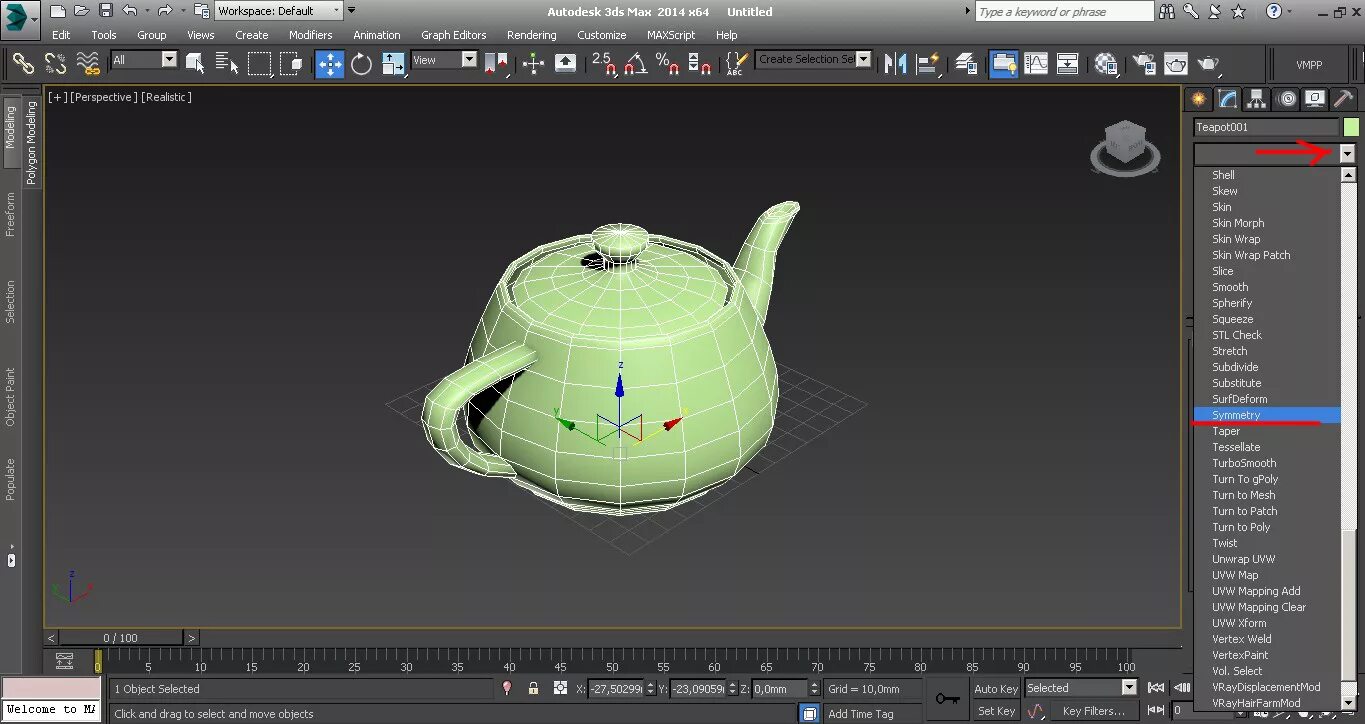
Task: Open the Hierarchy panel tab icon
Action: [x=1257, y=99]
